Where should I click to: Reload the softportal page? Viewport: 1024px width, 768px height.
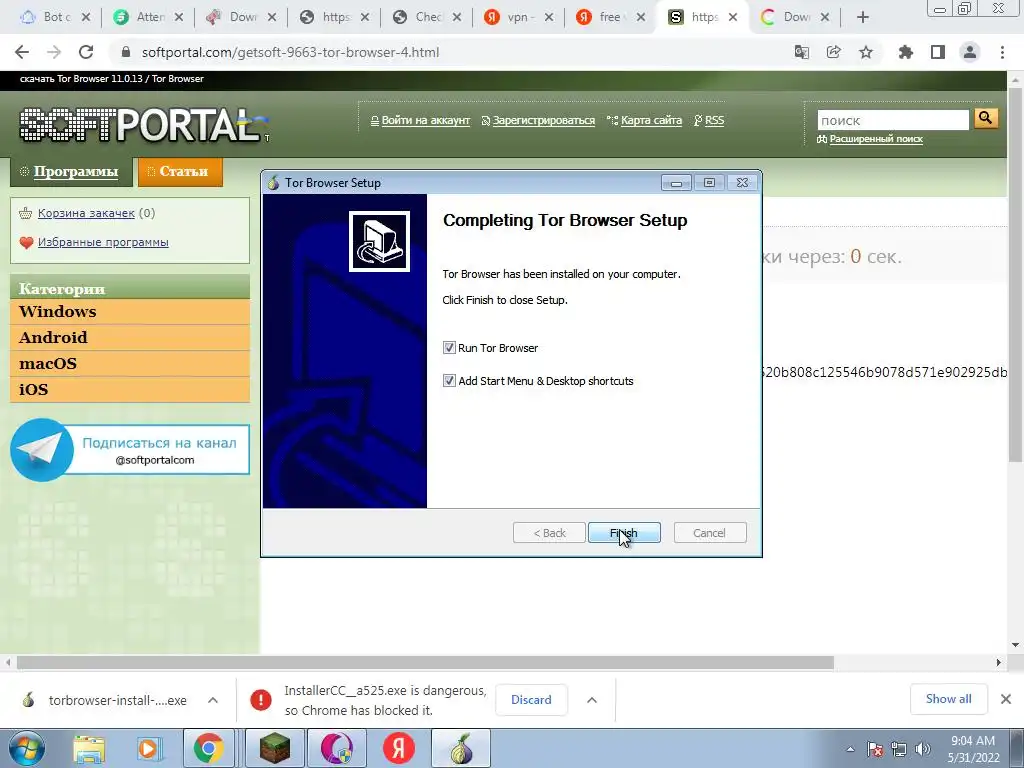(86, 52)
